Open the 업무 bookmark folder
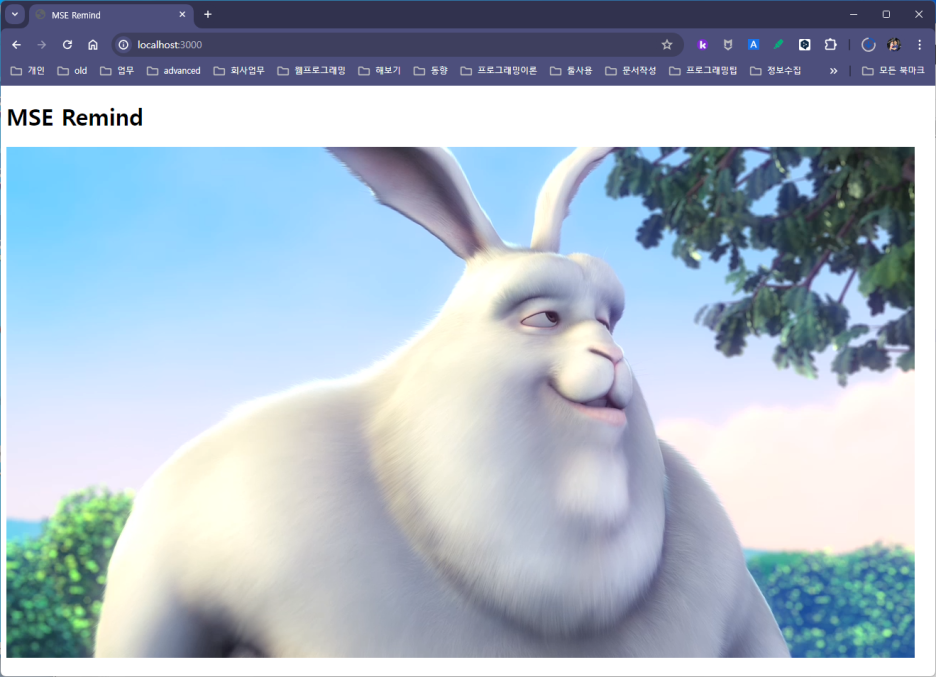The width and height of the screenshot is (936, 677). [117, 71]
